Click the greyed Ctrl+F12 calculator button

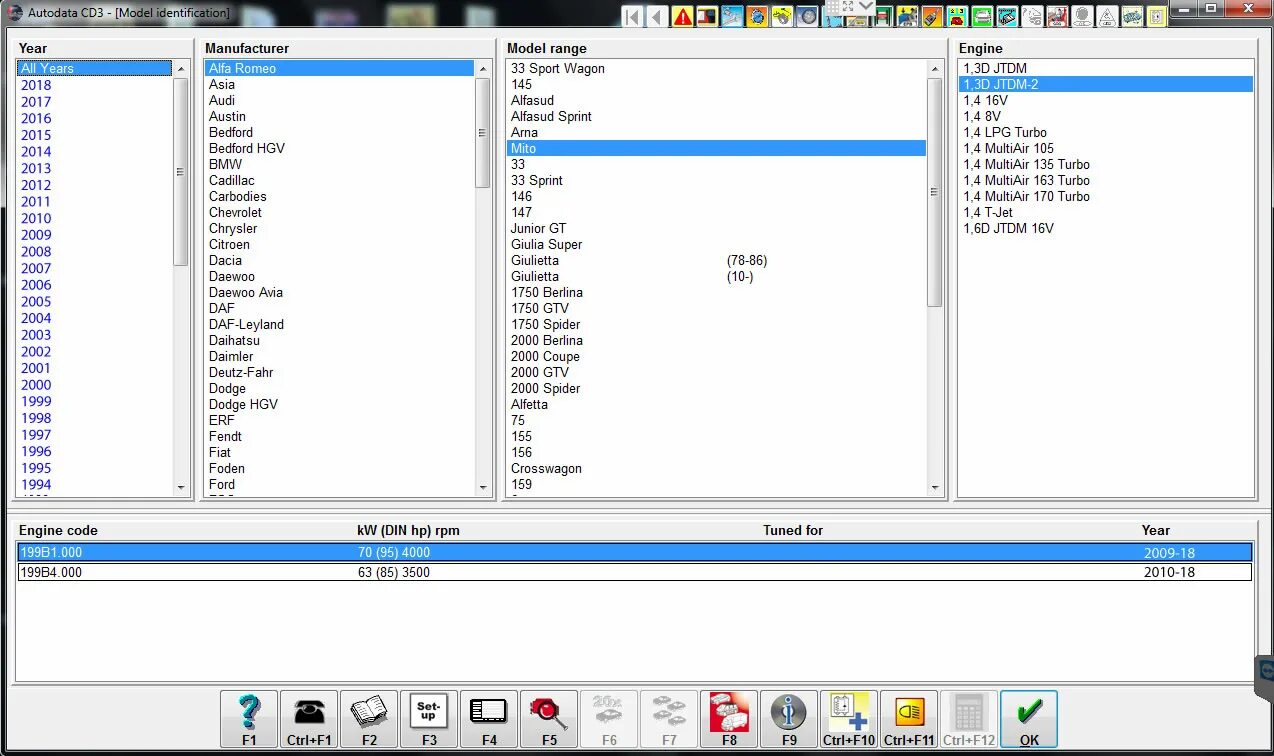(x=969, y=719)
